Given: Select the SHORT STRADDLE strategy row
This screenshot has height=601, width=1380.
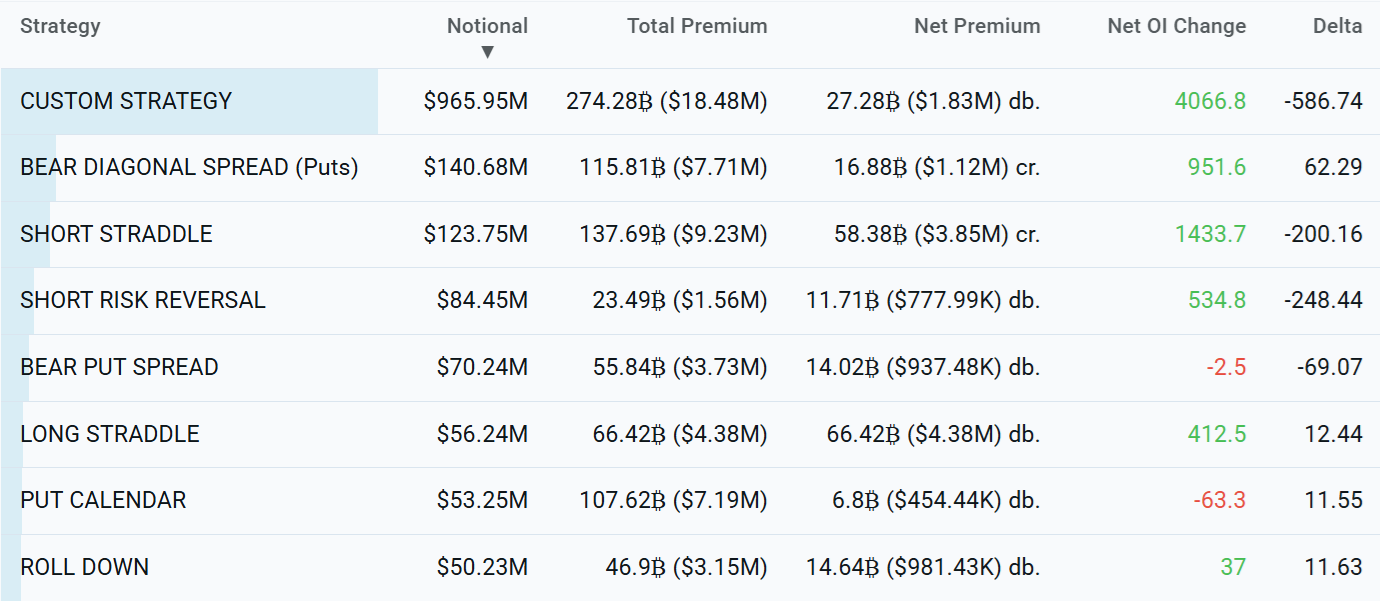Looking at the screenshot, I should 115,234.
